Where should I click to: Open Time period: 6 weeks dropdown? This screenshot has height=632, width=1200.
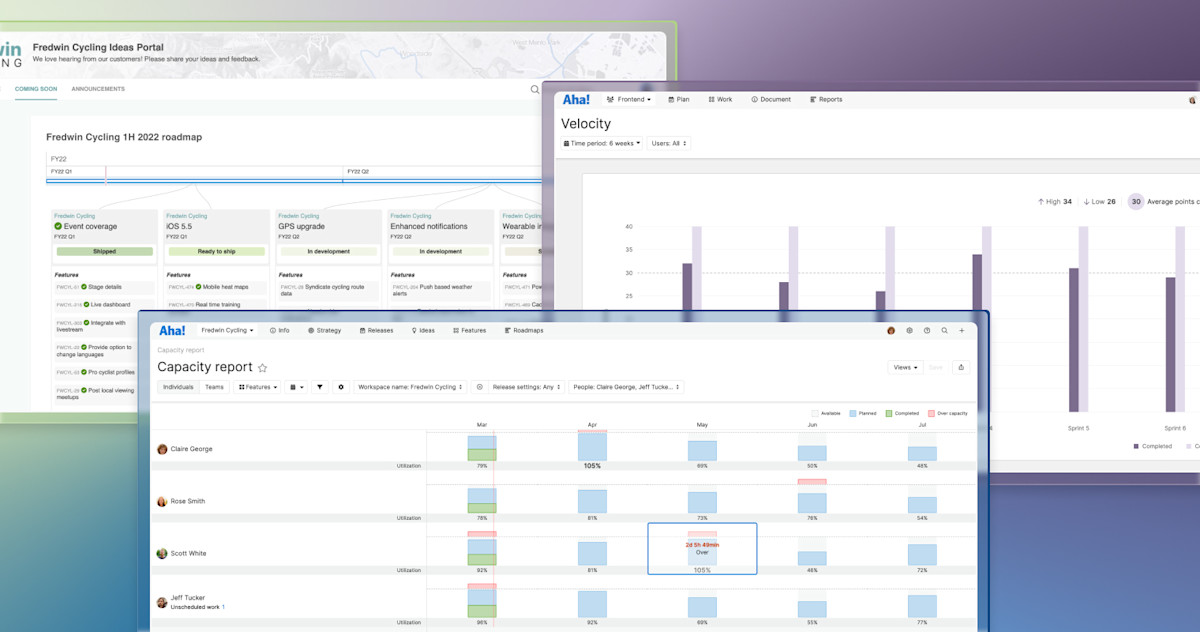coord(603,143)
